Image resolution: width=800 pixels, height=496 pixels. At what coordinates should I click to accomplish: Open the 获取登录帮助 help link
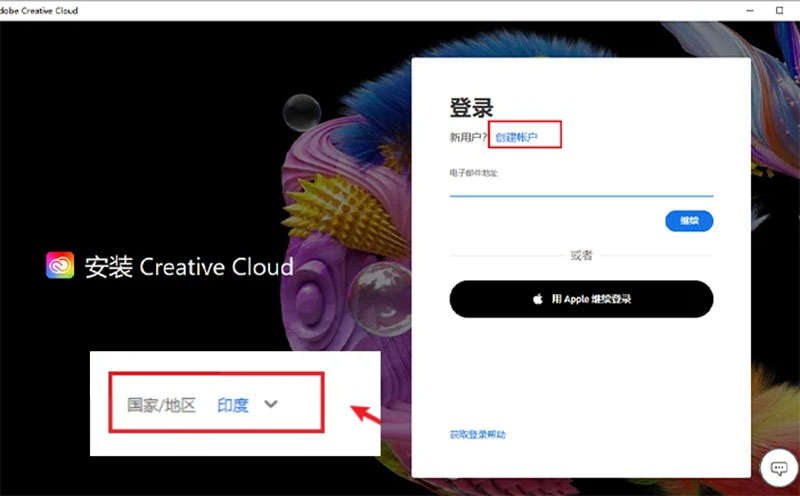tap(478, 435)
